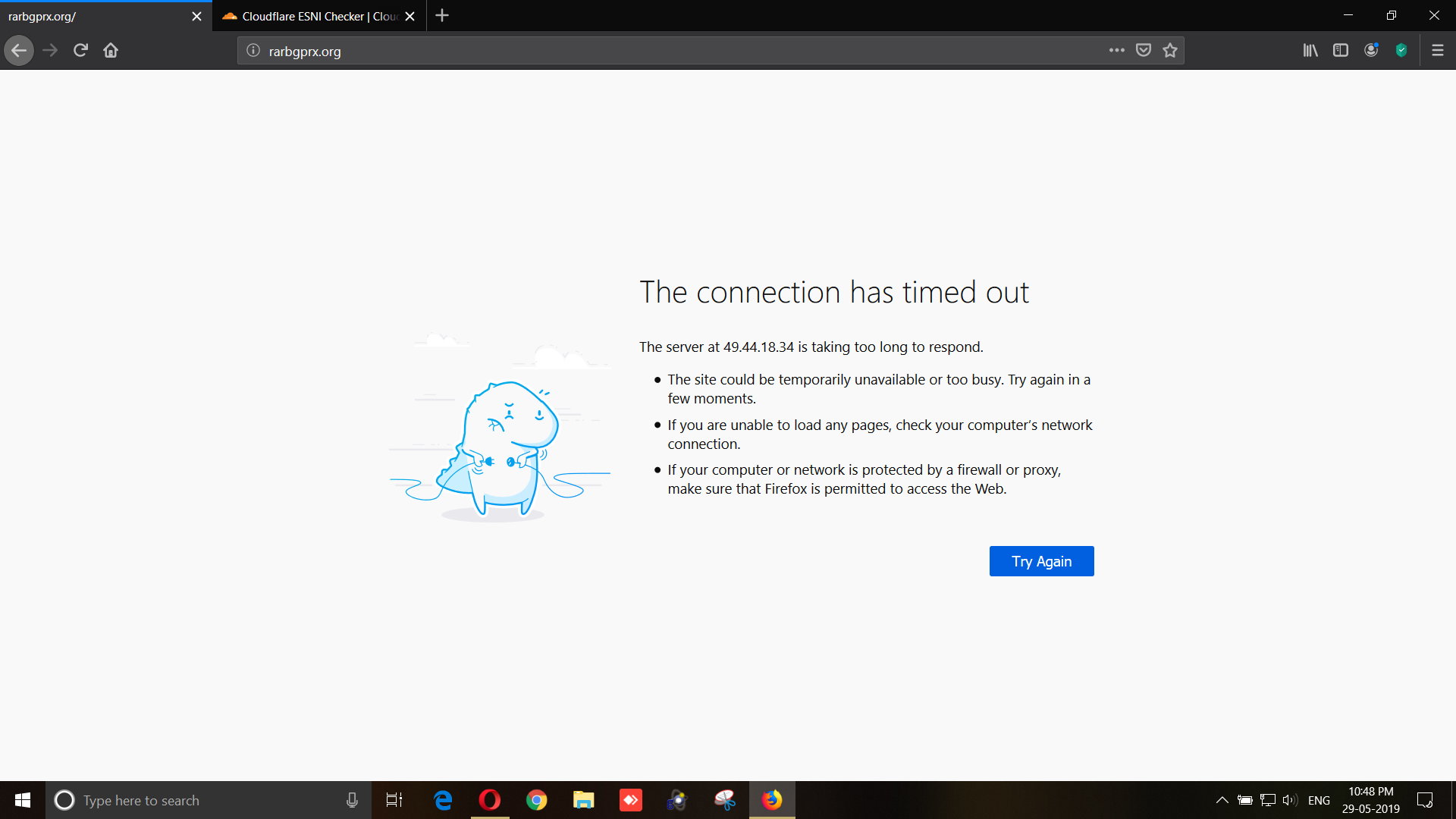This screenshot has height=819, width=1456.
Task: Close the Cloudflare ESNI Checker tab
Action: click(410, 16)
